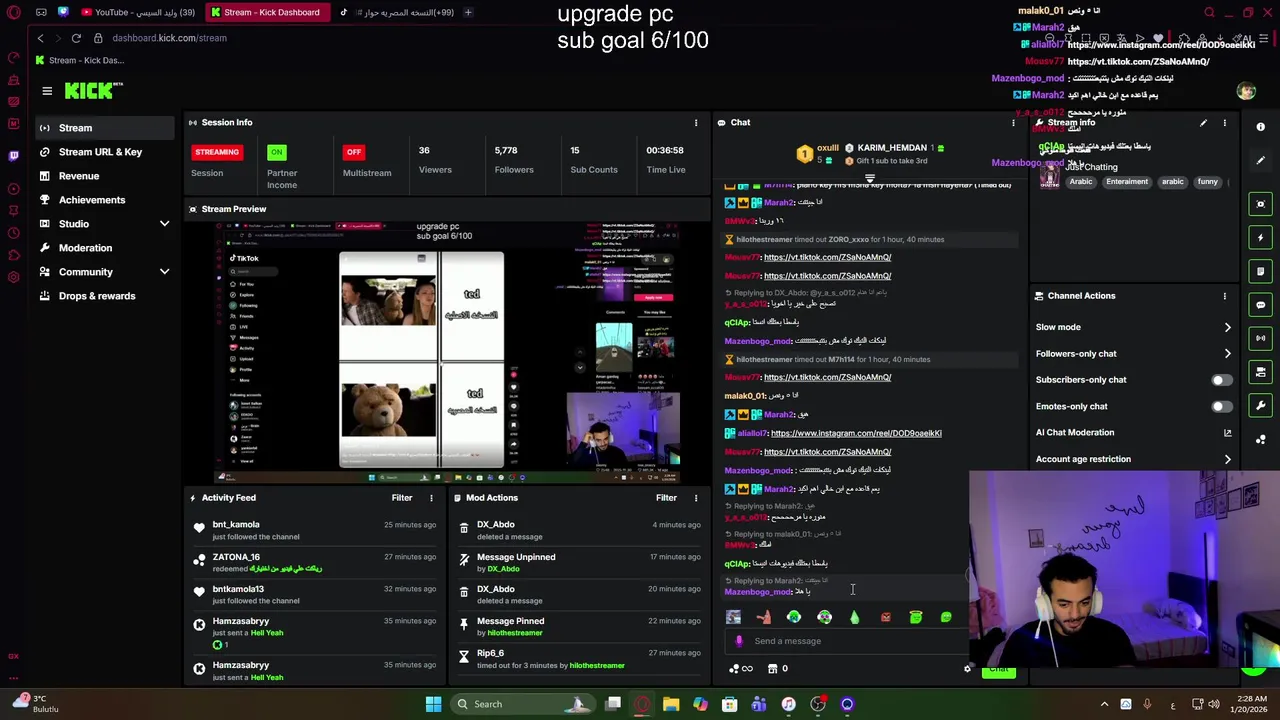Open hilothestreamer under Message Pinned
This screenshot has height=720, width=1280.
coord(515,633)
